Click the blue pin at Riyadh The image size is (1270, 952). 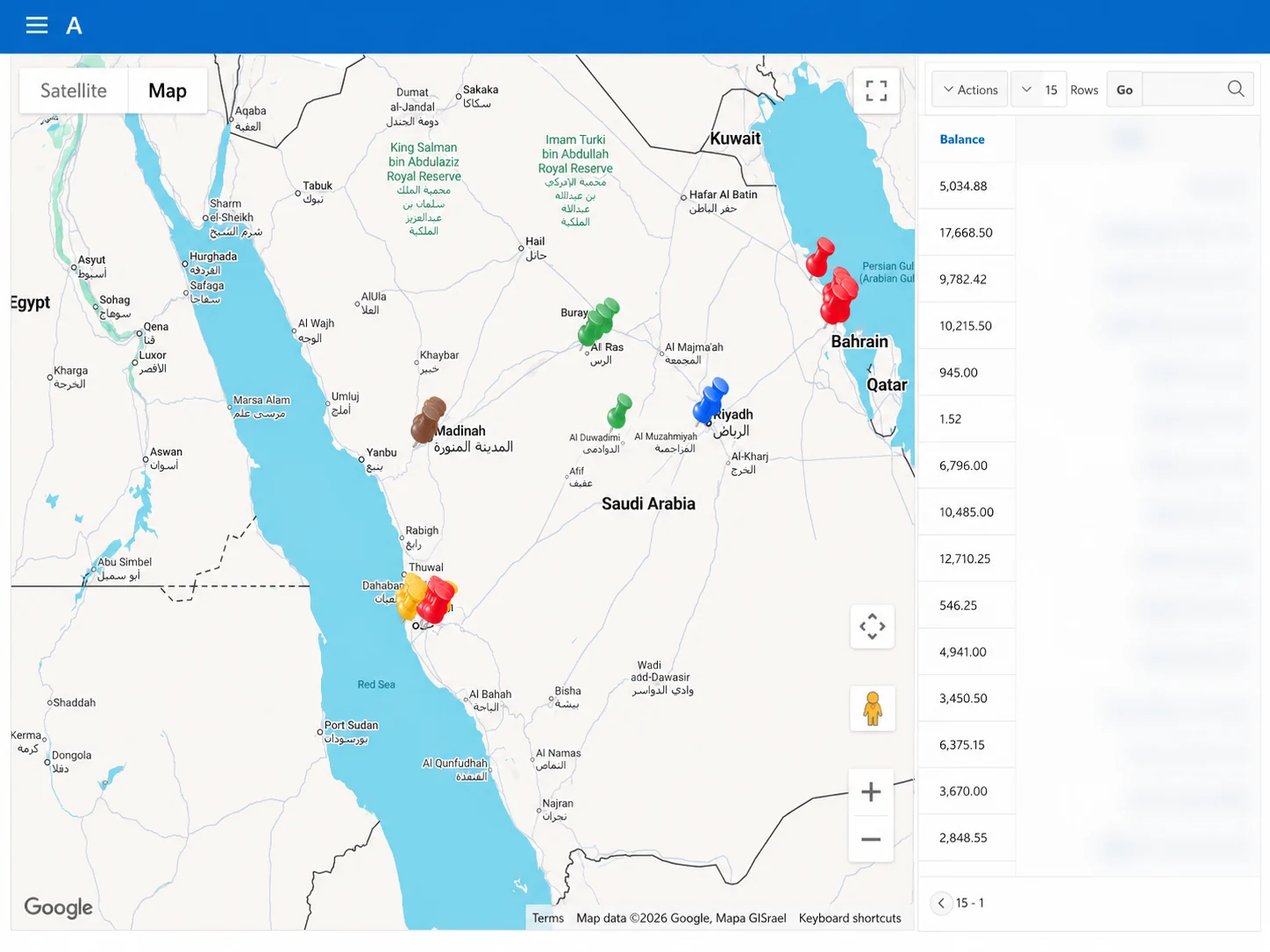pyautogui.click(x=710, y=401)
